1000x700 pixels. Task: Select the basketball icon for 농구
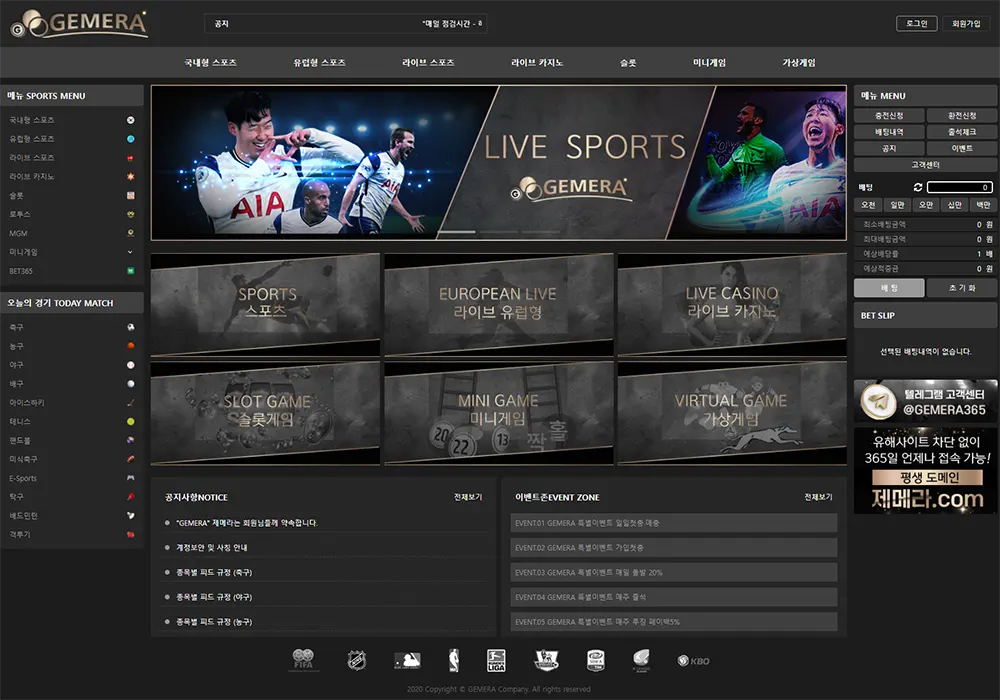tap(131, 346)
